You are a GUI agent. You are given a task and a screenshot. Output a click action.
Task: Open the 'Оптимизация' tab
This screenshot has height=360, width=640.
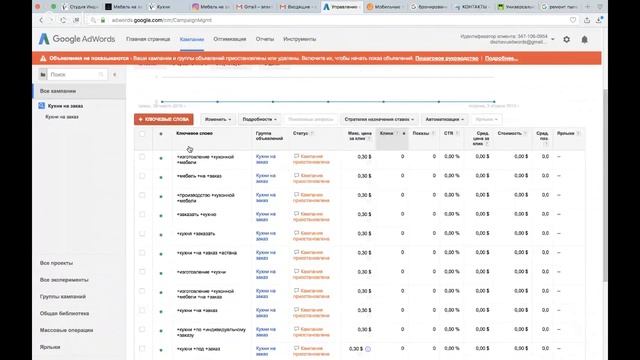click(230, 39)
